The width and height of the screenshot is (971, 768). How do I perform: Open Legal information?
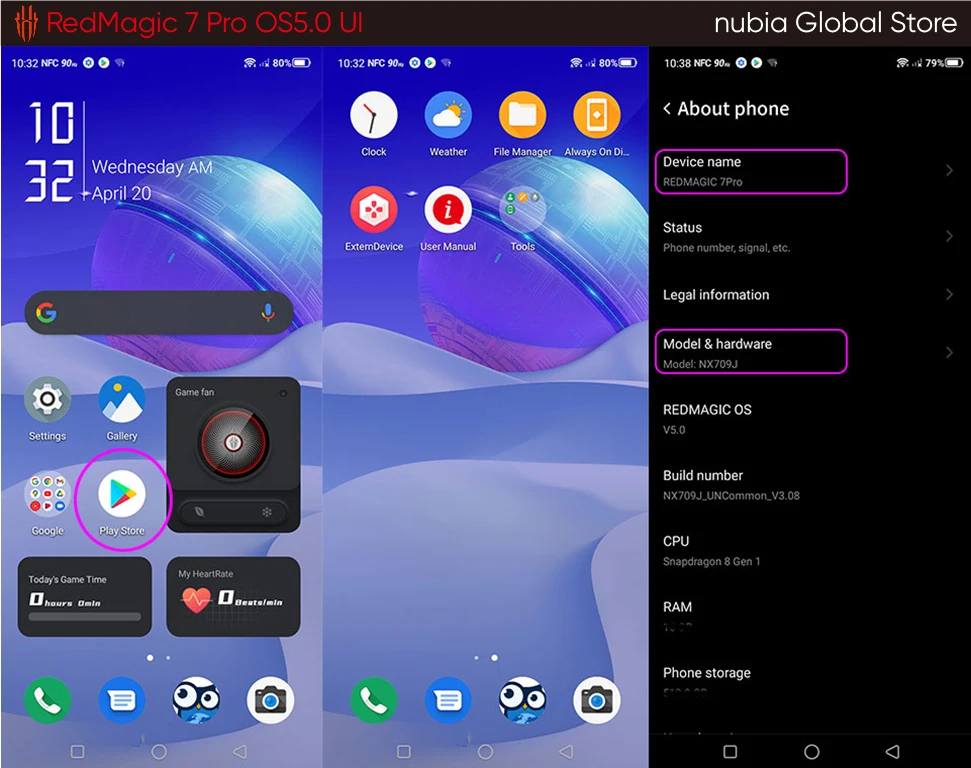(x=809, y=295)
